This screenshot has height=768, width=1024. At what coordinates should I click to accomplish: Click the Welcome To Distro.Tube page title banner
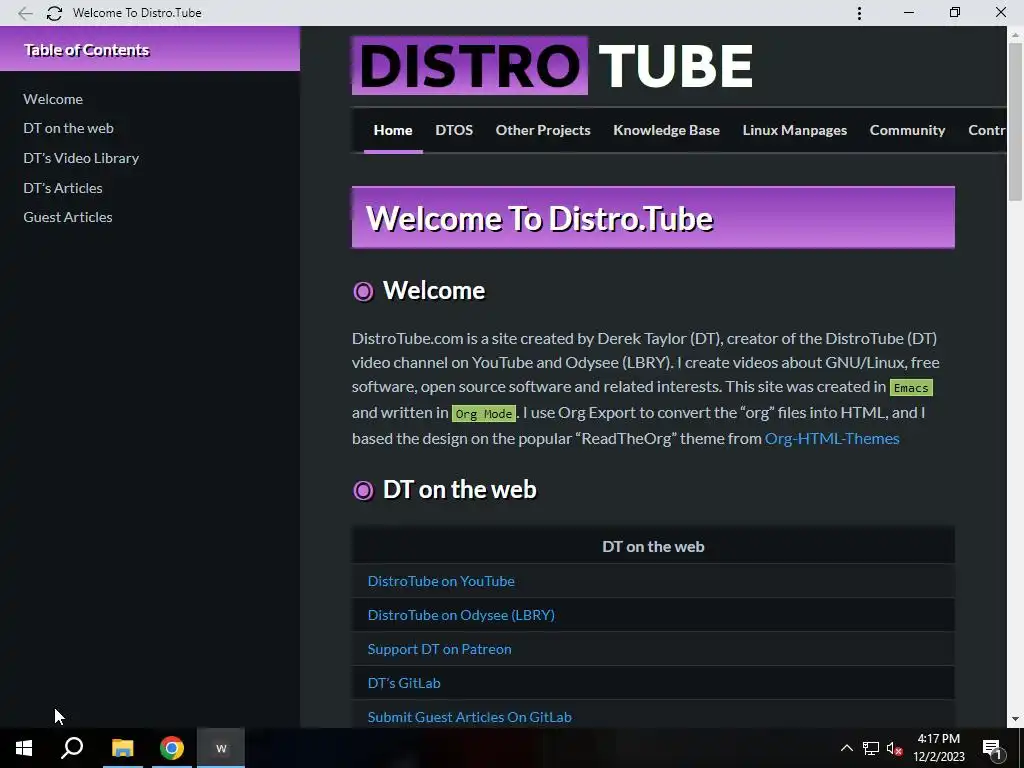(x=653, y=217)
